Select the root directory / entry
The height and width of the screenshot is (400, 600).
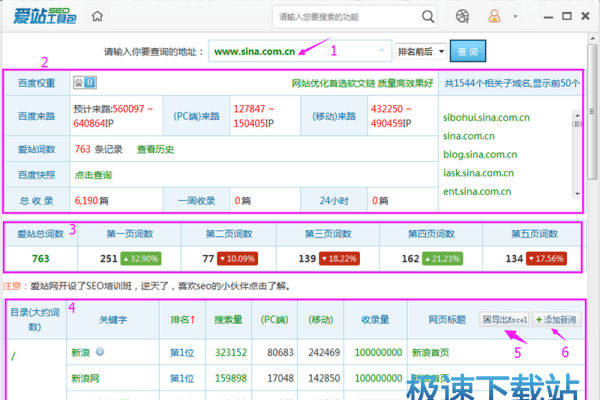coord(13,356)
